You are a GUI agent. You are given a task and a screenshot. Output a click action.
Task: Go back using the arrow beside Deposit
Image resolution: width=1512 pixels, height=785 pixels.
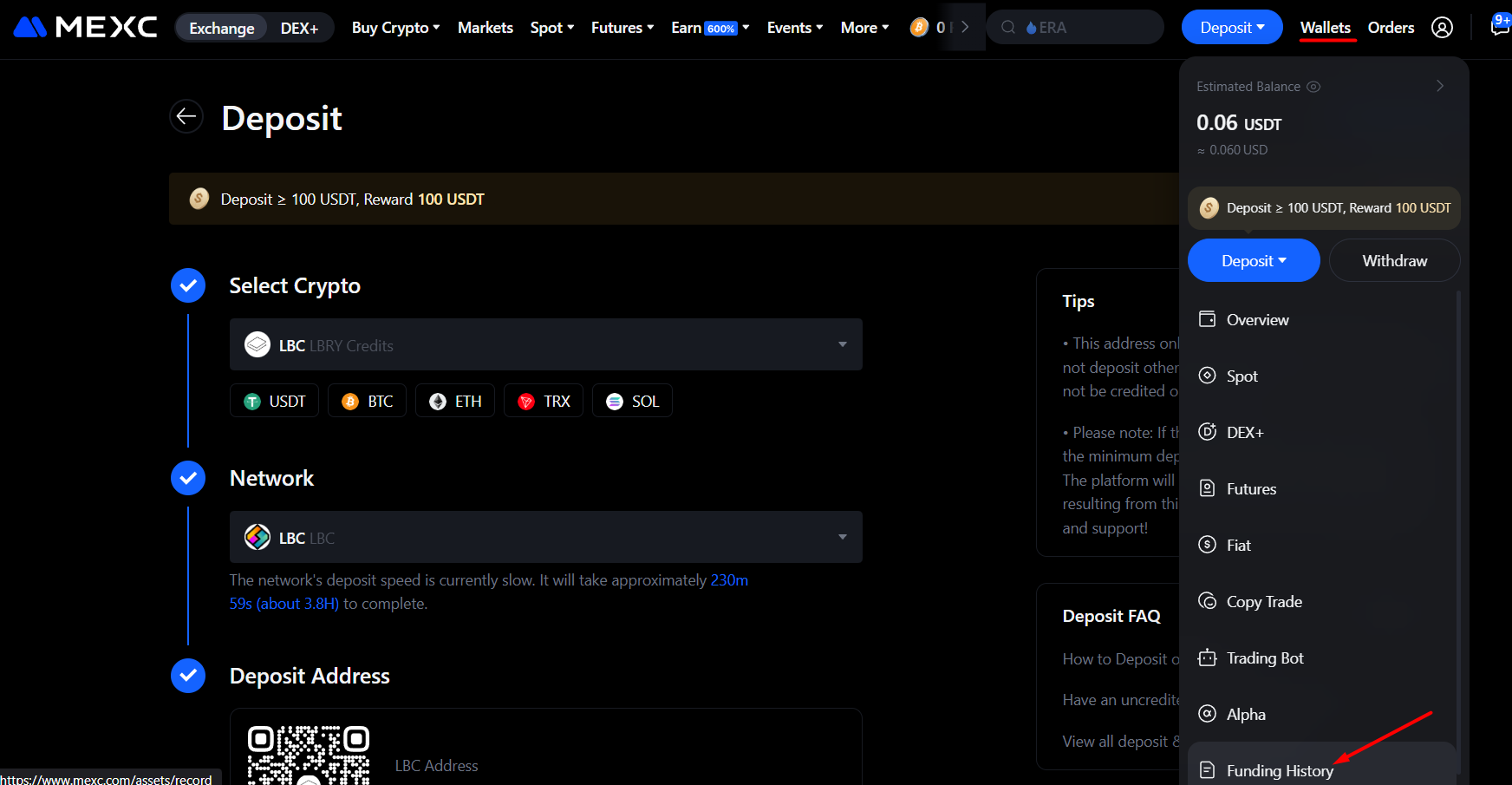[186, 116]
